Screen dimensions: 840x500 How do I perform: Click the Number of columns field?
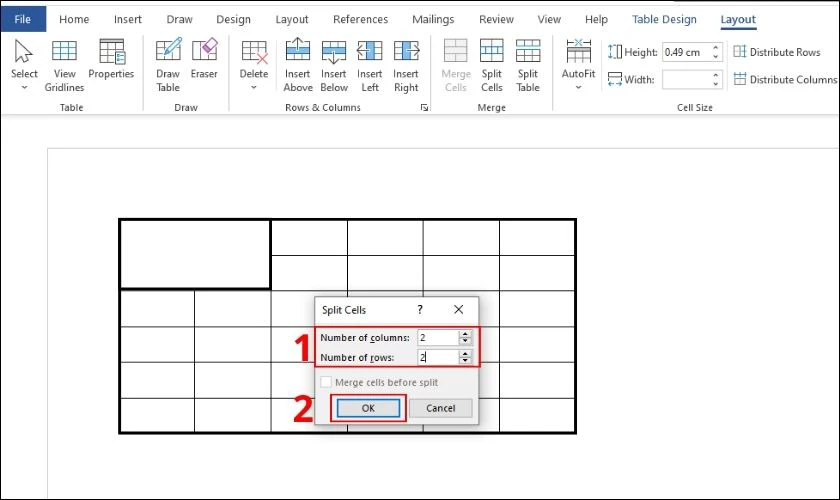pos(438,338)
